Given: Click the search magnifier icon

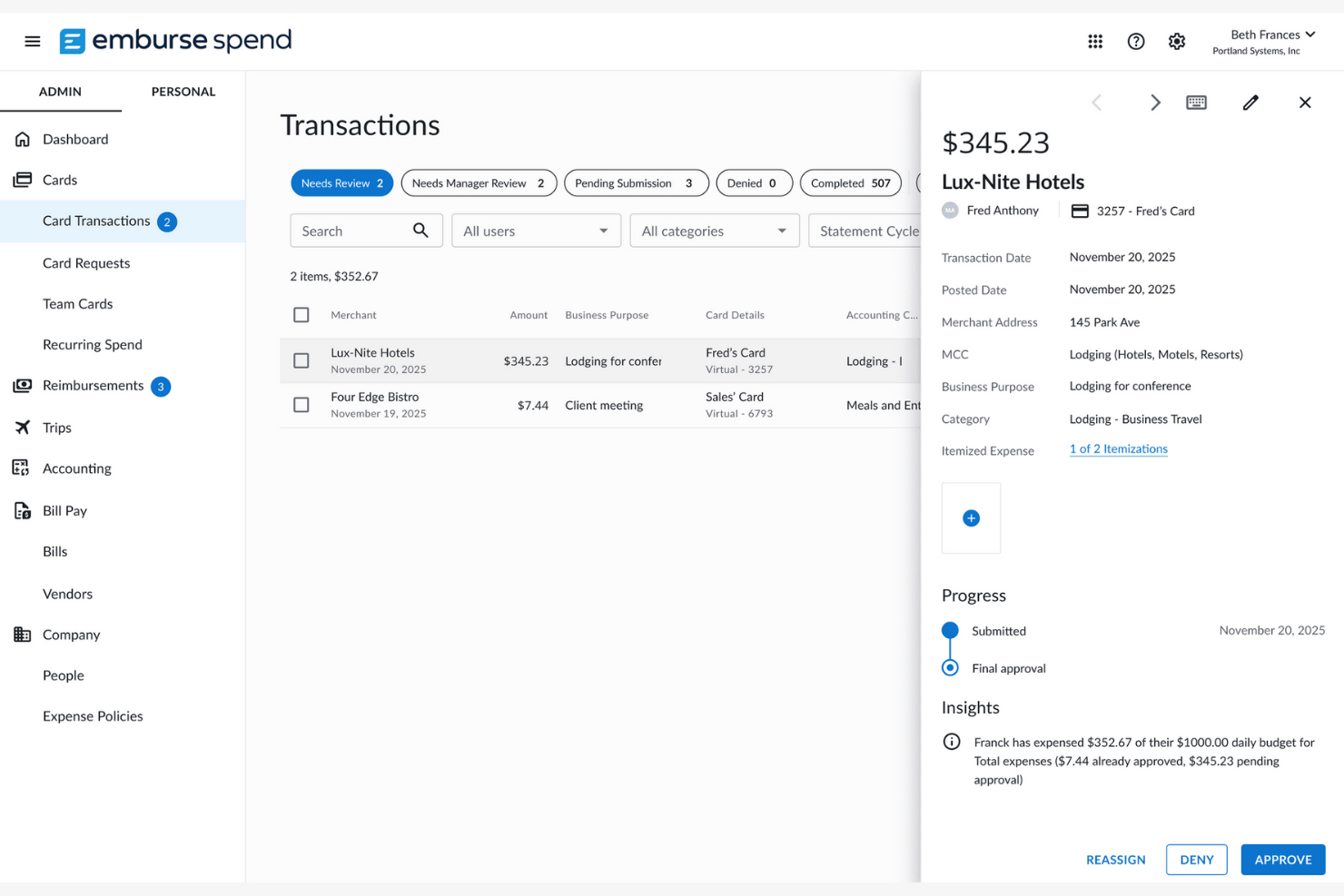Looking at the screenshot, I should tap(420, 231).
